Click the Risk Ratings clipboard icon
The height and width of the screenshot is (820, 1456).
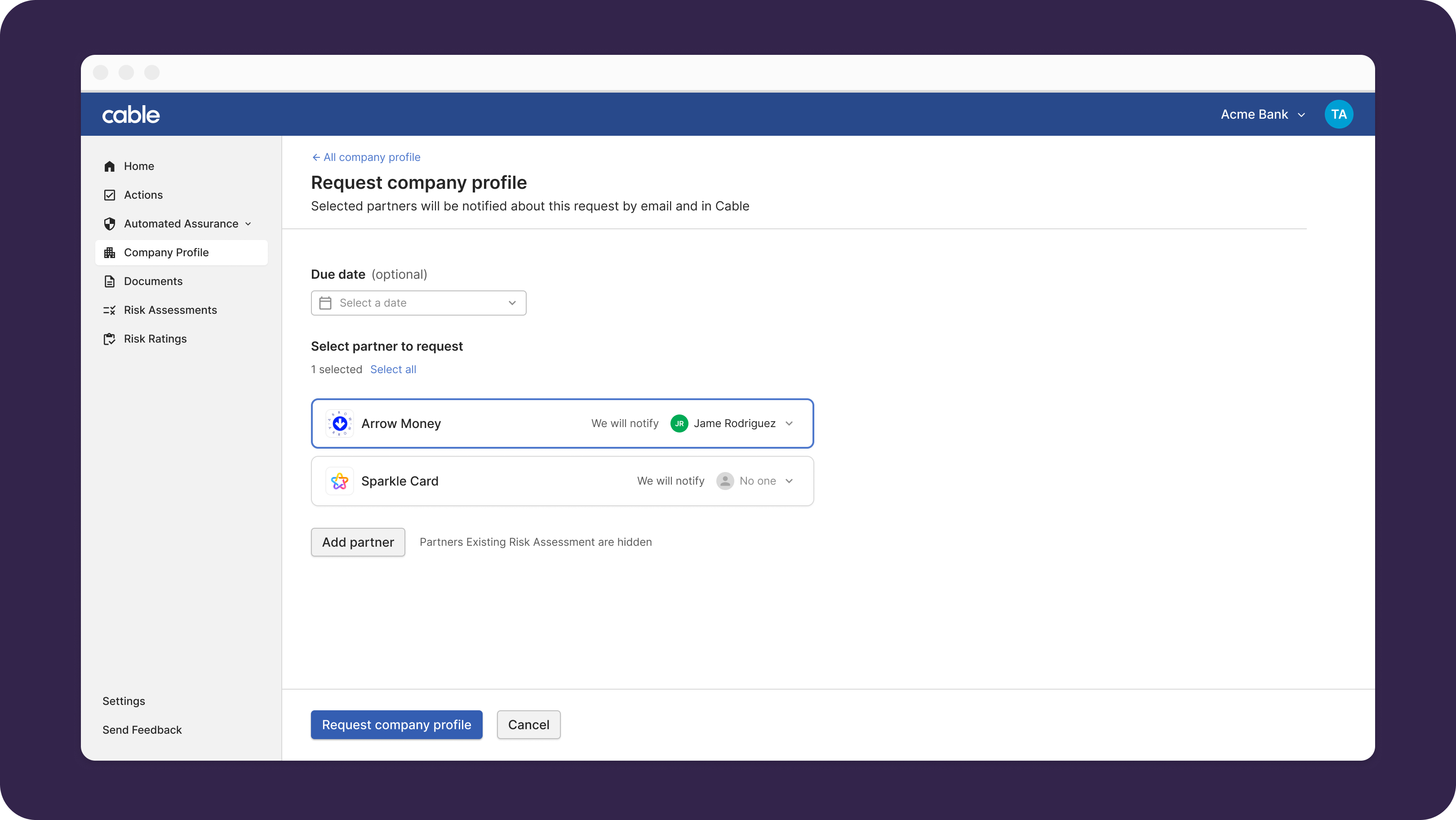(x=110, y=339)
